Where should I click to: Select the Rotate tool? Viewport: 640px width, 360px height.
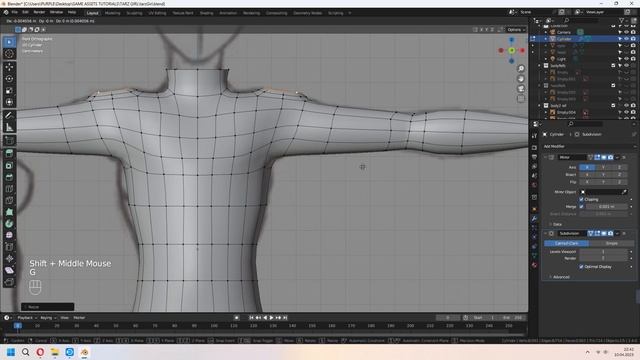[x=9, y=78]
